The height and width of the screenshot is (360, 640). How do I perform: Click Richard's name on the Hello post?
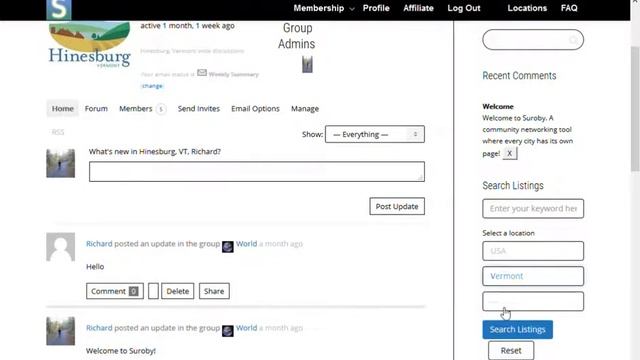pos(99,244)
